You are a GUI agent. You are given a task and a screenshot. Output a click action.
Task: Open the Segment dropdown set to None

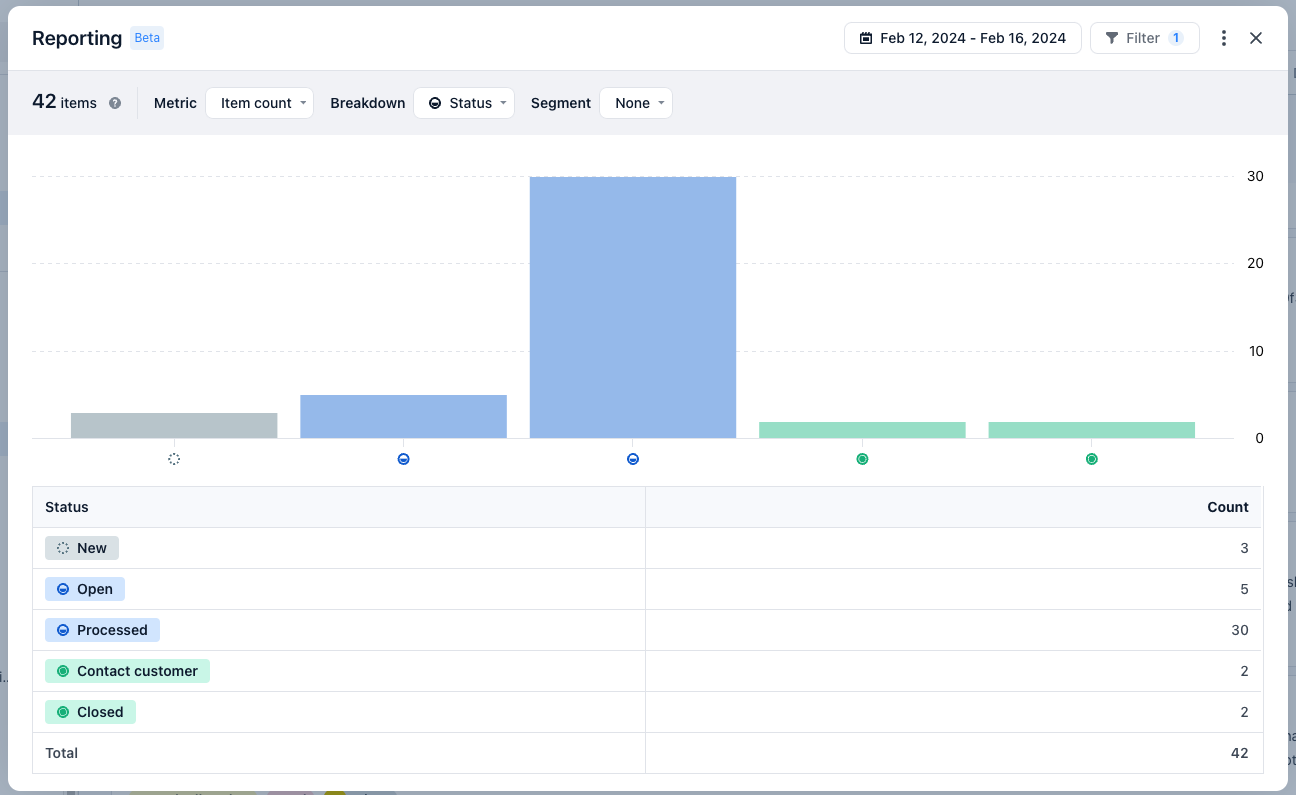tap(636, 103)
